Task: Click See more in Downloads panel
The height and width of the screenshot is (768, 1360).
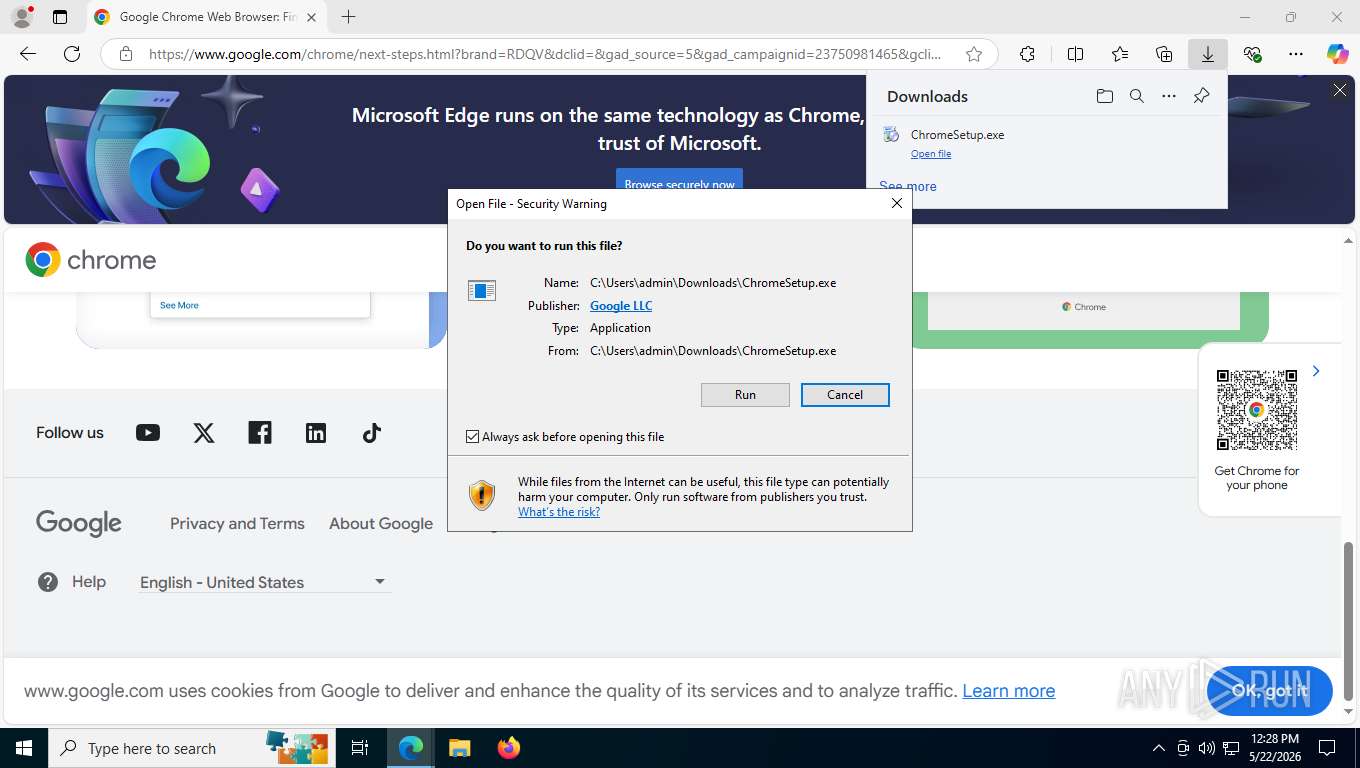Action: 908,186
